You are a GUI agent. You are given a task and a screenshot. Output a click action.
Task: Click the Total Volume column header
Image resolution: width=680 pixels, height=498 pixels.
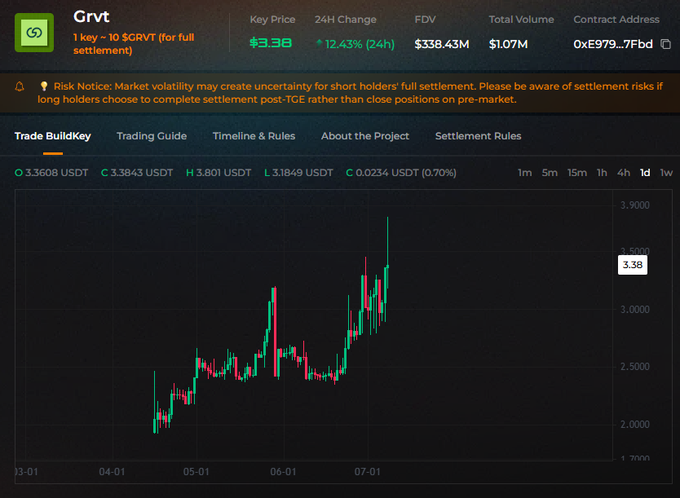click(x=521, y=20)
